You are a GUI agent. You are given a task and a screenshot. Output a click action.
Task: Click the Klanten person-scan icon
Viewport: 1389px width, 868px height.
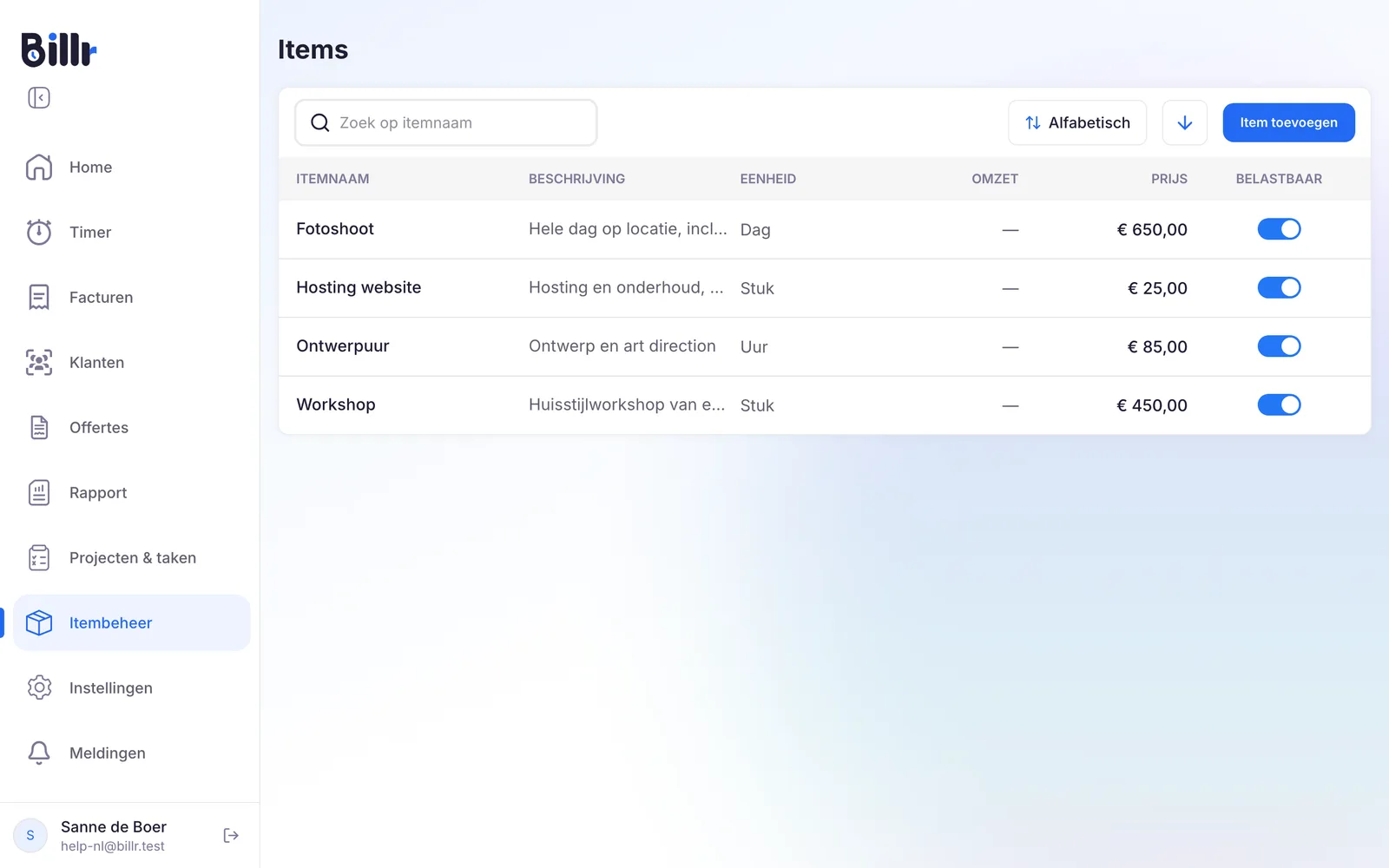click(x=39, y=362)
